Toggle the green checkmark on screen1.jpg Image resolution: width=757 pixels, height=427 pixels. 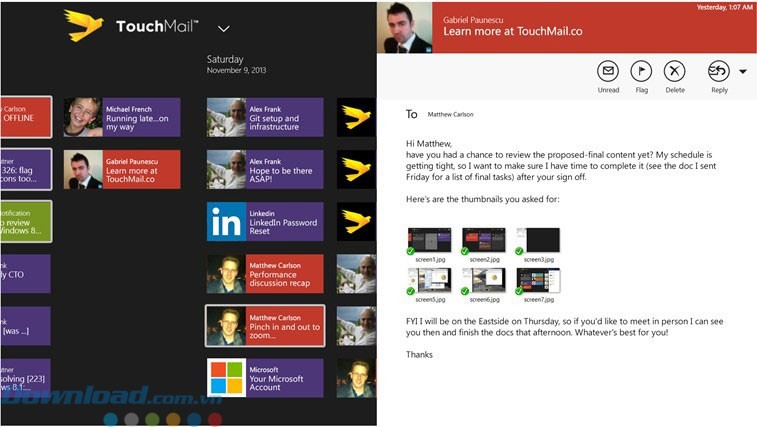click(x=412, y=251)
